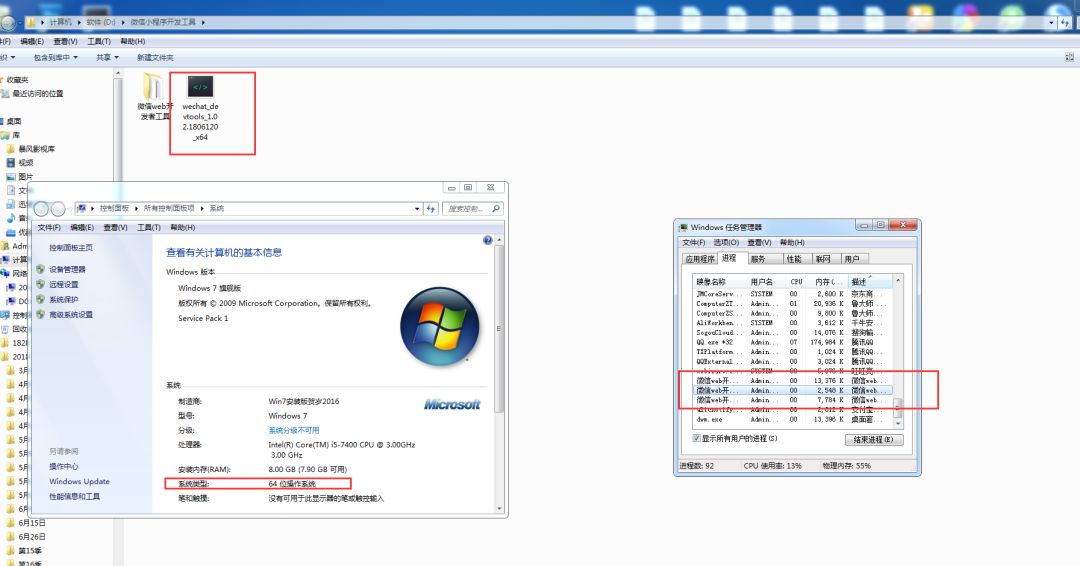Toggle 显示所有用户的进程 checkbox
Viewport: 1080px width, 566px height.
point(696,438)
